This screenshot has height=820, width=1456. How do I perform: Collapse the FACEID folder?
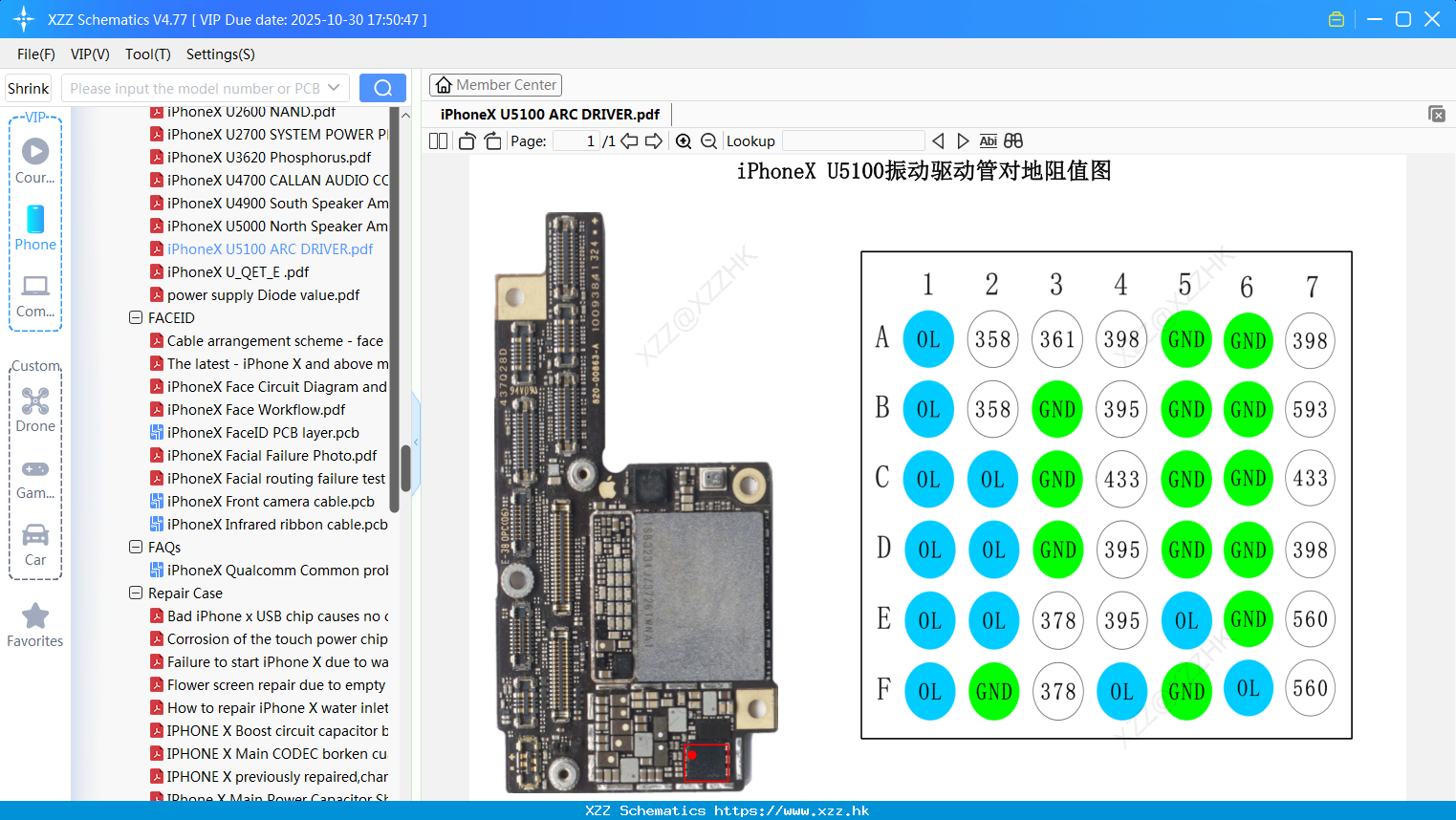(x=136, y=317)
